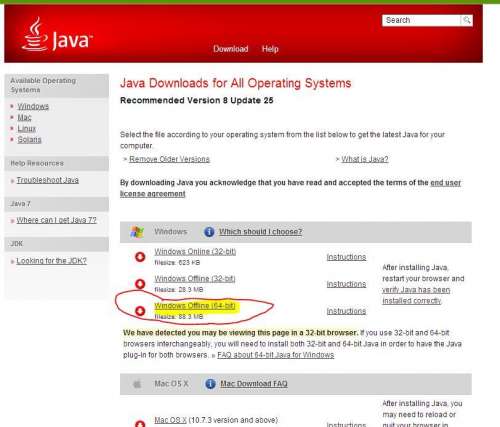The width and height of the screenshot is (500, 427).
Task: Open the Solaris link in sidebar
Action: 29,139
